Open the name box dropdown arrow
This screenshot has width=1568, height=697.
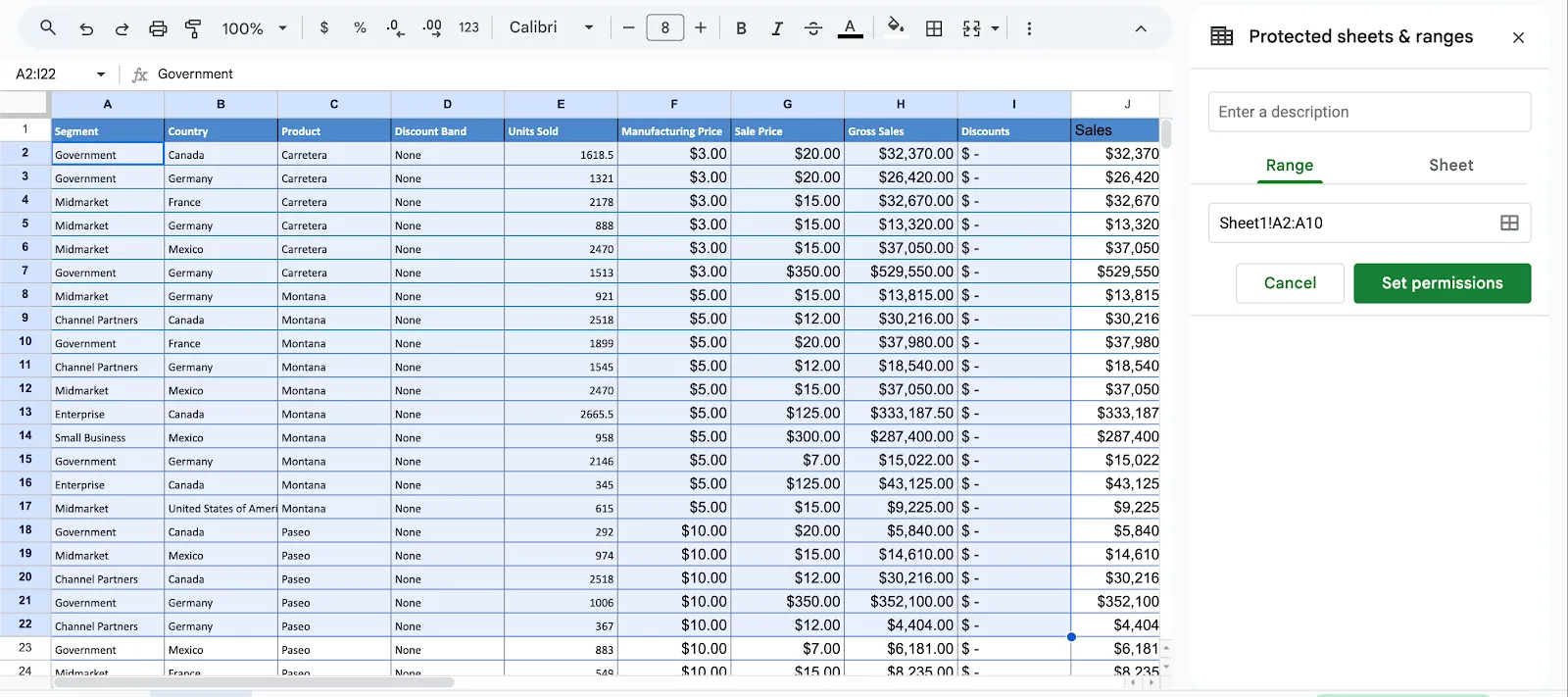pos(100,75)
